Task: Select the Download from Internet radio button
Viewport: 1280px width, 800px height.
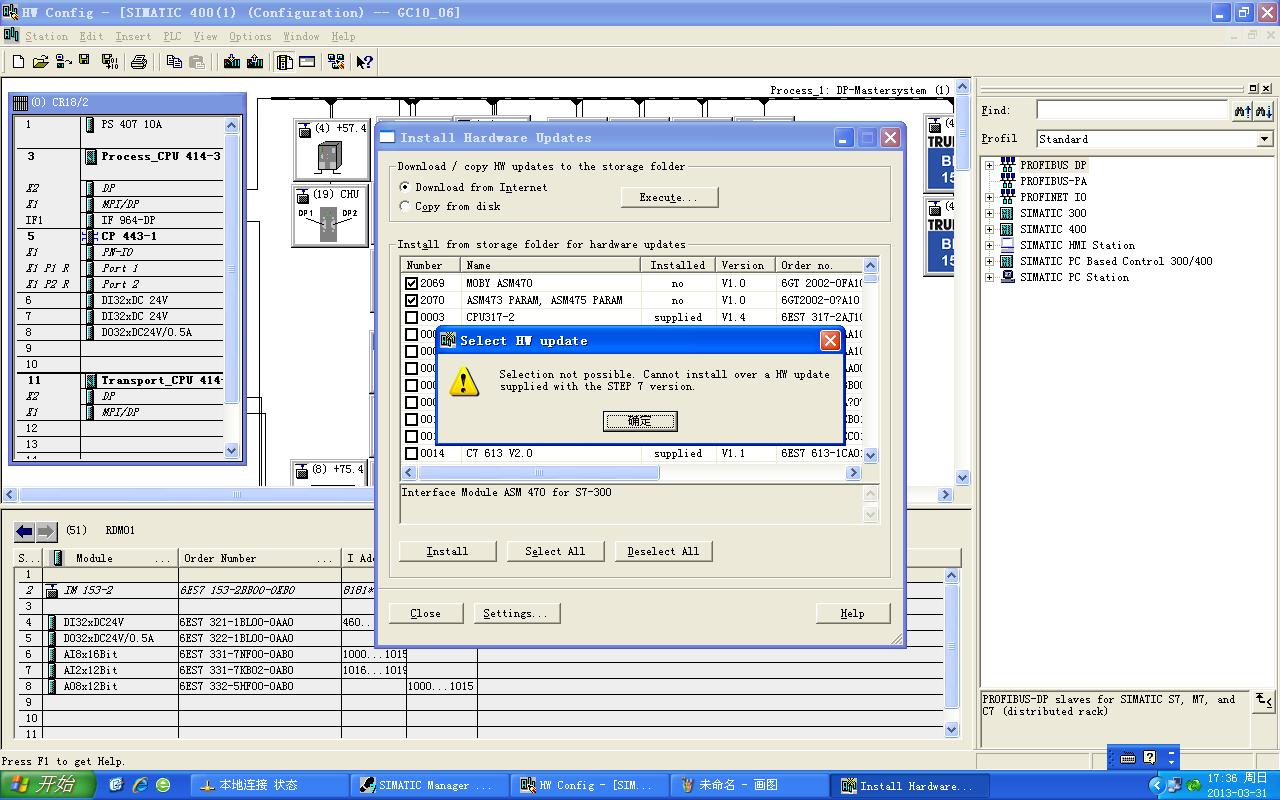Action: (x=405, y=187)
